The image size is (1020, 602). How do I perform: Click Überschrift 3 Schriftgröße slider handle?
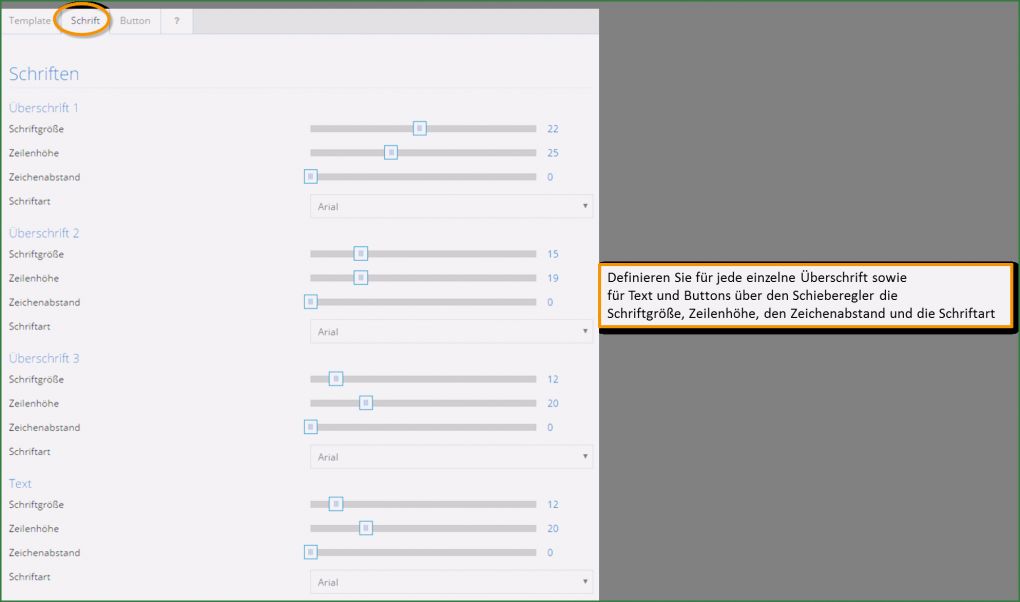pyautogui.click(x=336, y=379)
